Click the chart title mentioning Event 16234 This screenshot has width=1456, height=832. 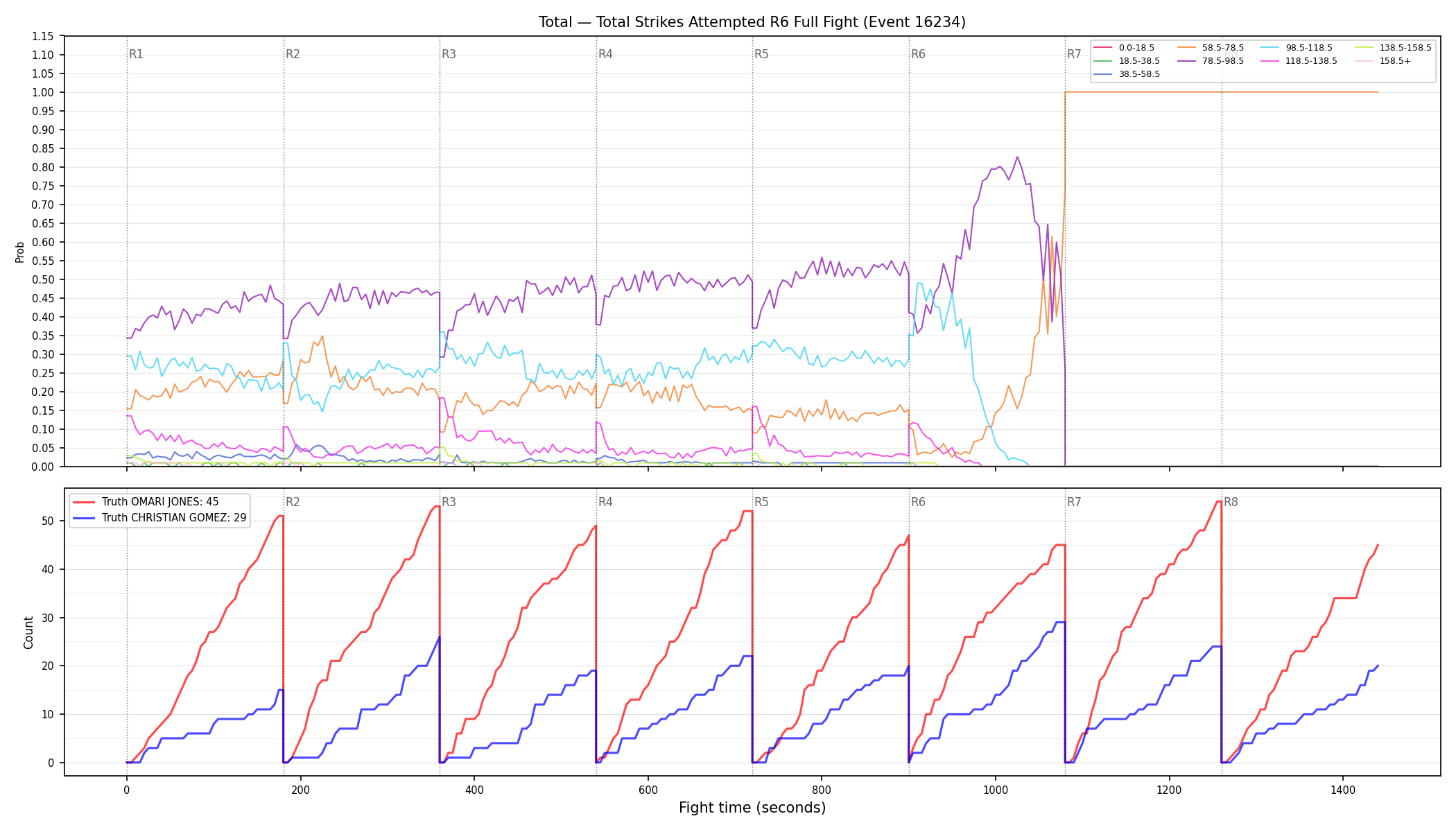click(752, 22)
